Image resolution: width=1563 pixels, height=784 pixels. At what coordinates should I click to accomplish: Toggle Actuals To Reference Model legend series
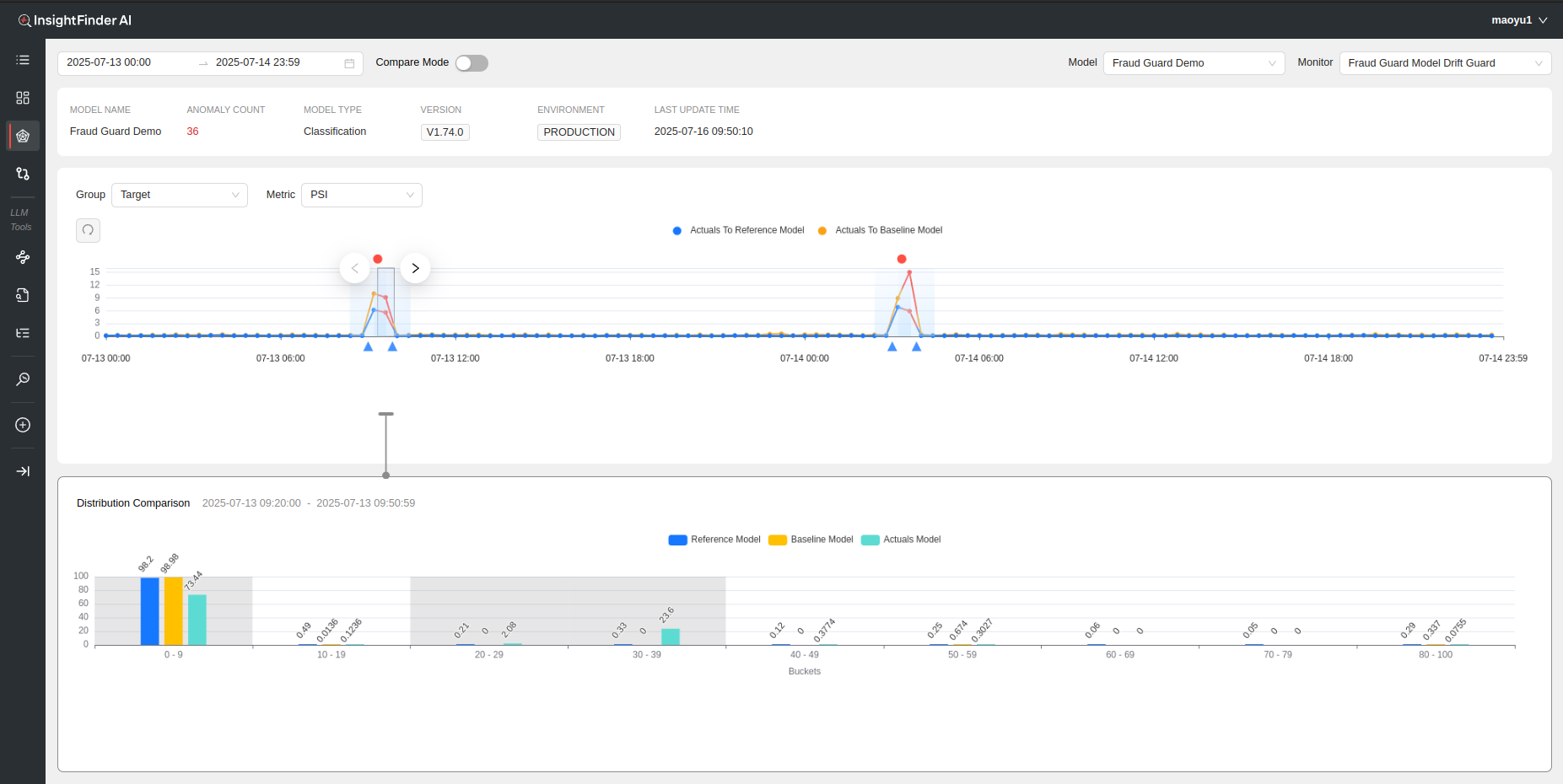coord(738,230)
